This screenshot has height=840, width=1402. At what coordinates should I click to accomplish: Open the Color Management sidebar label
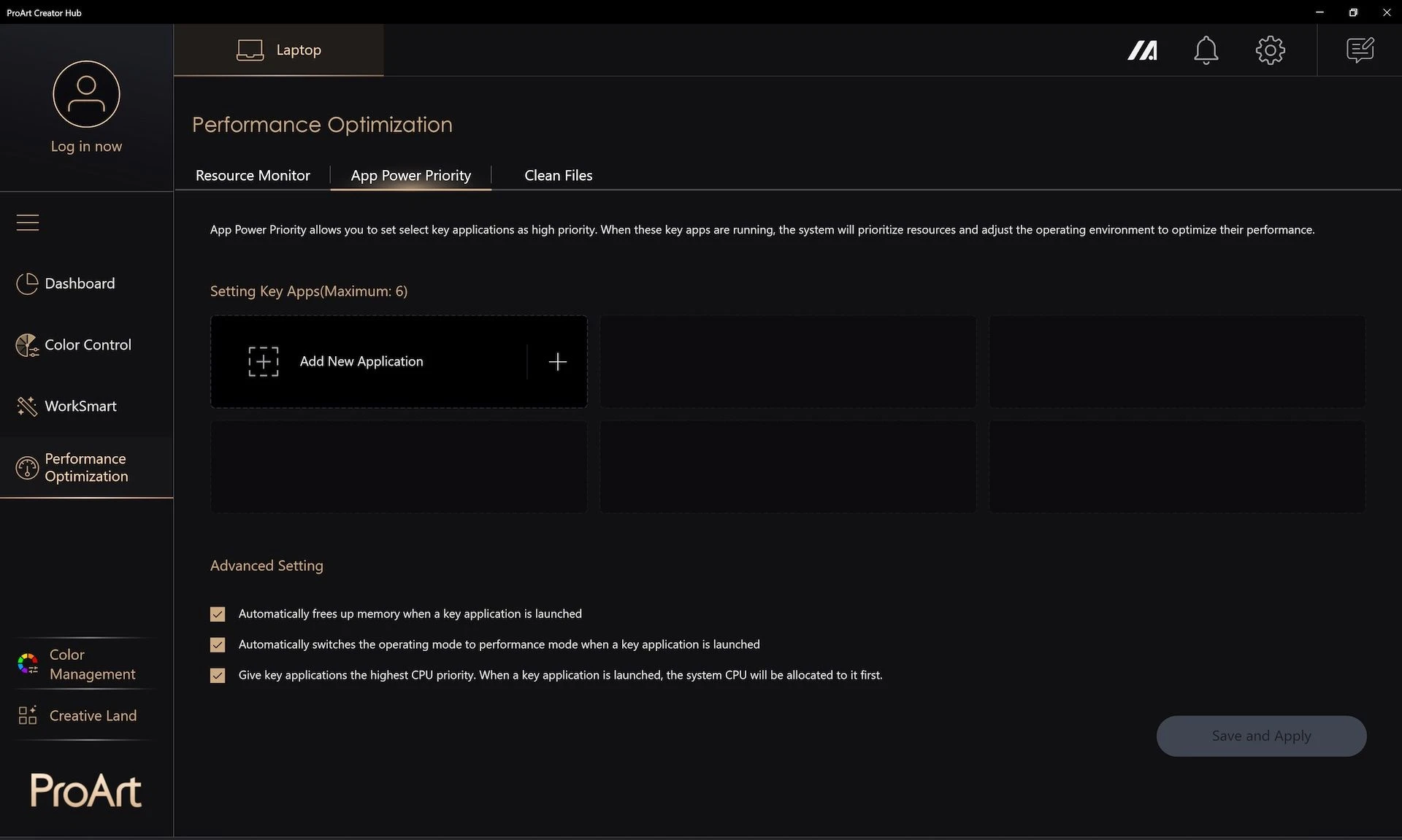point(93,664)
